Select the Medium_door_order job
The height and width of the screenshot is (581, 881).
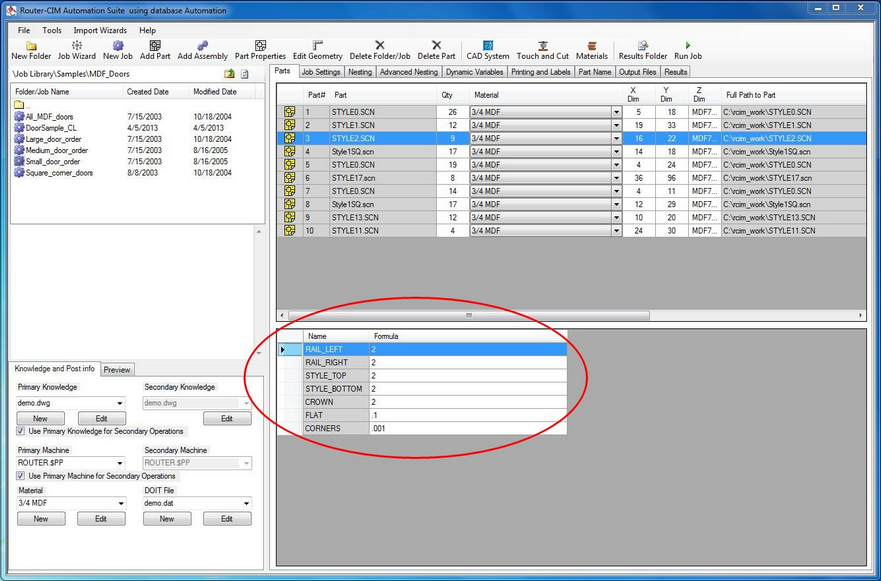click(57, 151)
